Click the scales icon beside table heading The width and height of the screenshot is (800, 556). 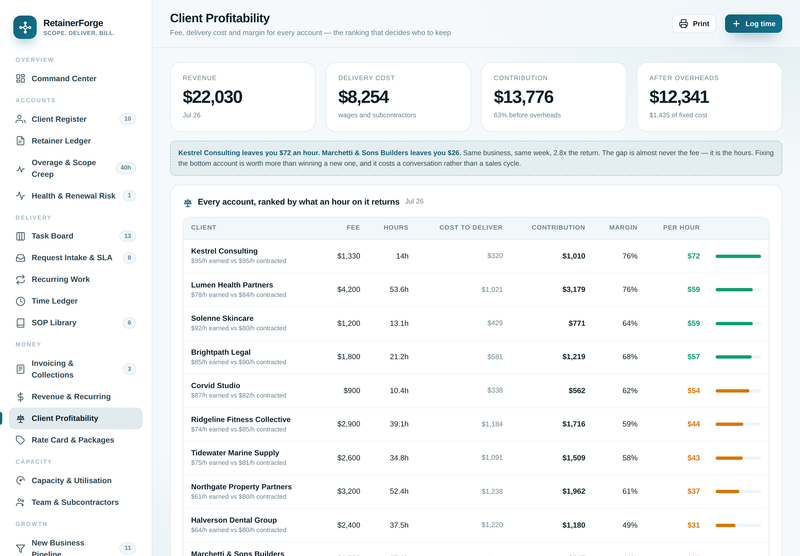click(187, 203)
